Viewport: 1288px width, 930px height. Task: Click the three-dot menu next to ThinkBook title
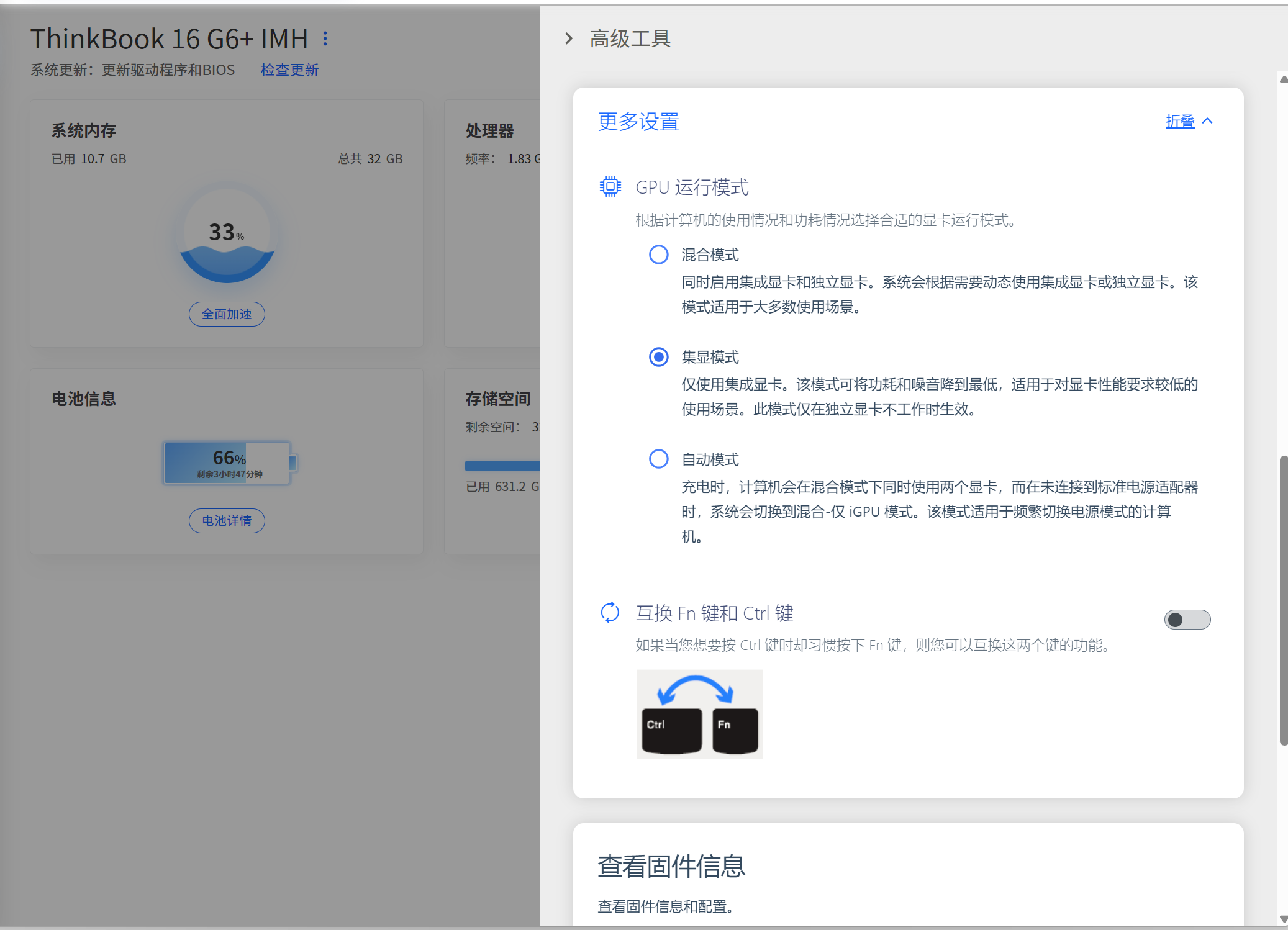pyautogui.click(x=325, y=38)
